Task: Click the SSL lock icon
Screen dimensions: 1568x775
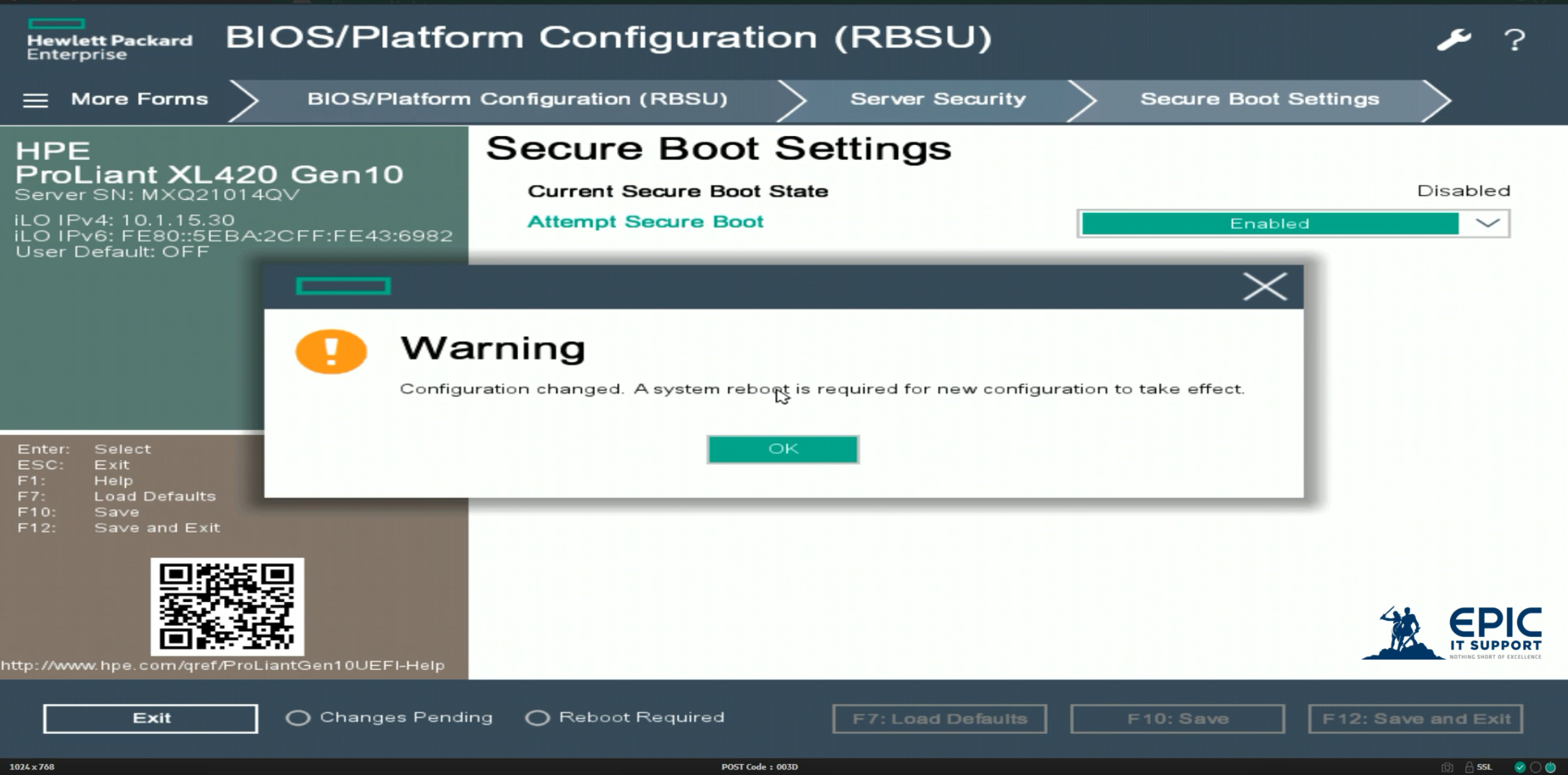Action: [1469, 767]
